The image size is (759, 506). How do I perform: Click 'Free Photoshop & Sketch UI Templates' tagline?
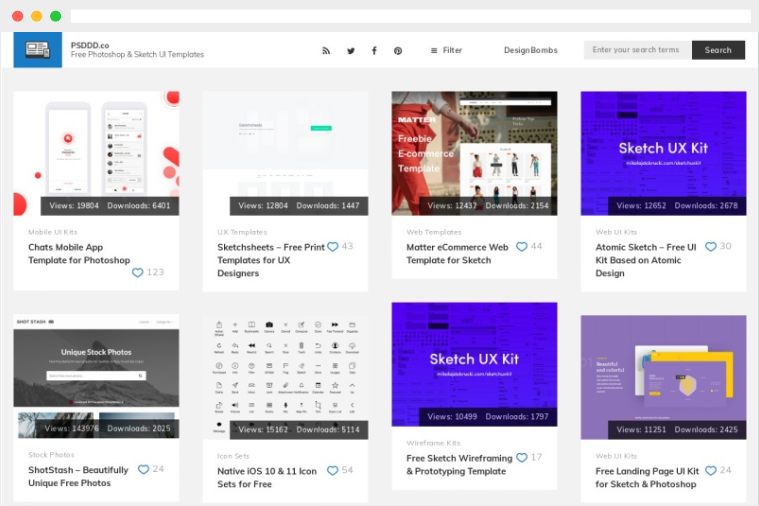point(137,55)
